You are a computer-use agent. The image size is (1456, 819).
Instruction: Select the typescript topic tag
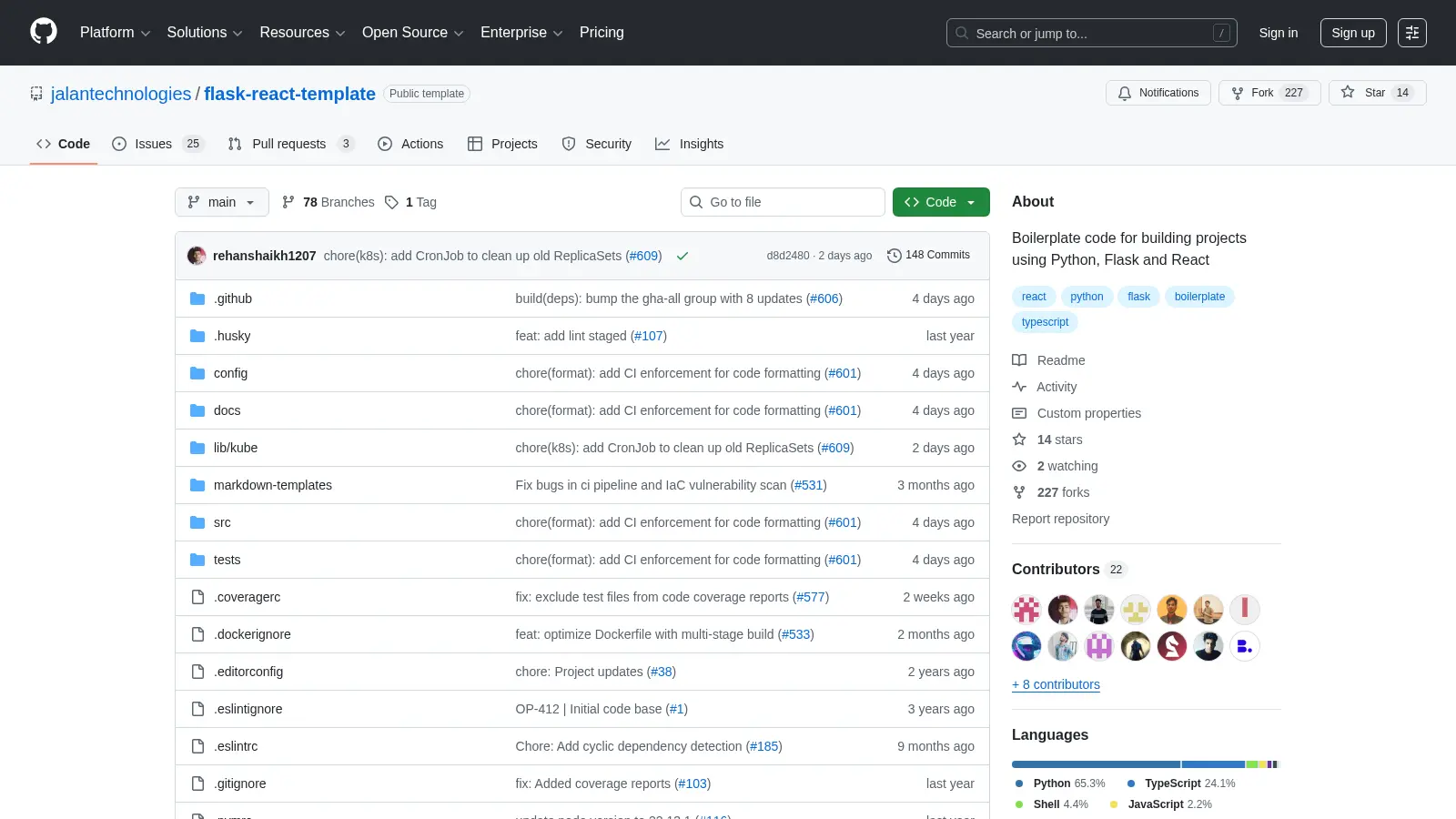click(1045, 322)
